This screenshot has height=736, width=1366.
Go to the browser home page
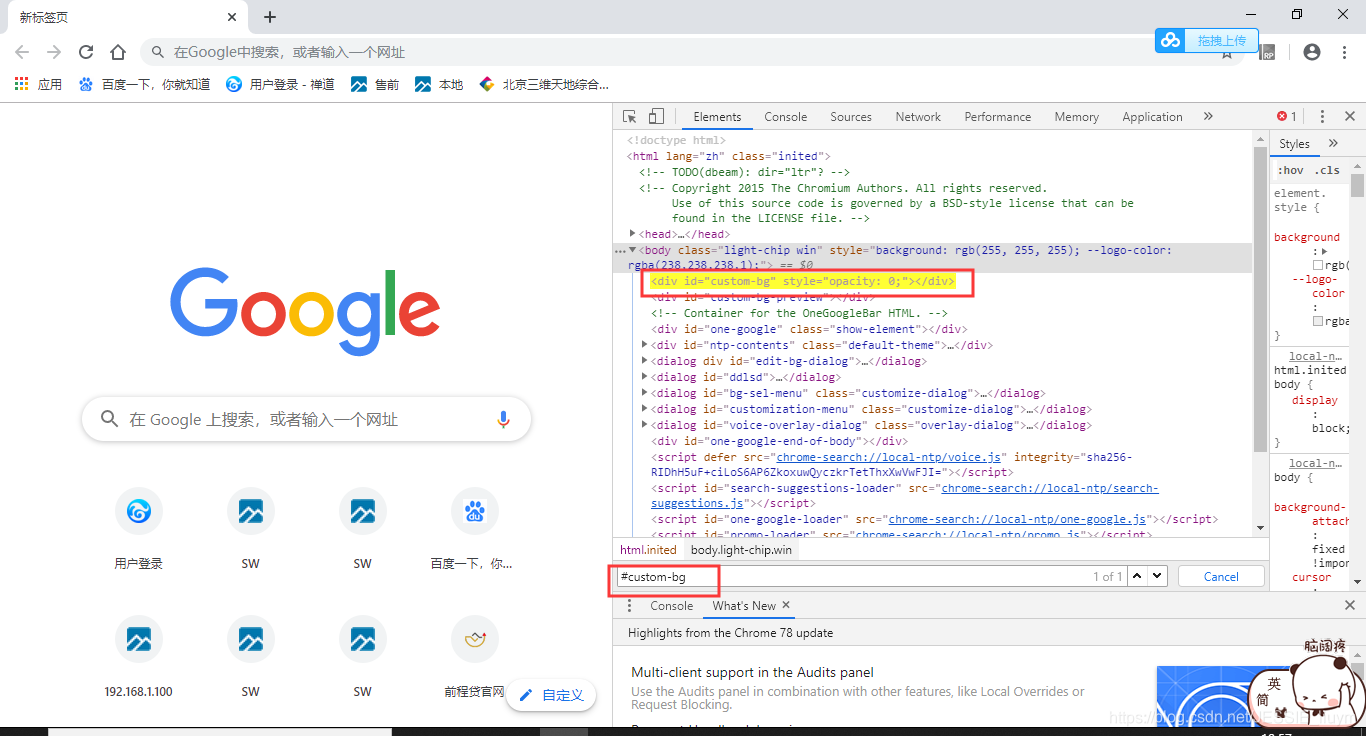(x=118, y=52)
